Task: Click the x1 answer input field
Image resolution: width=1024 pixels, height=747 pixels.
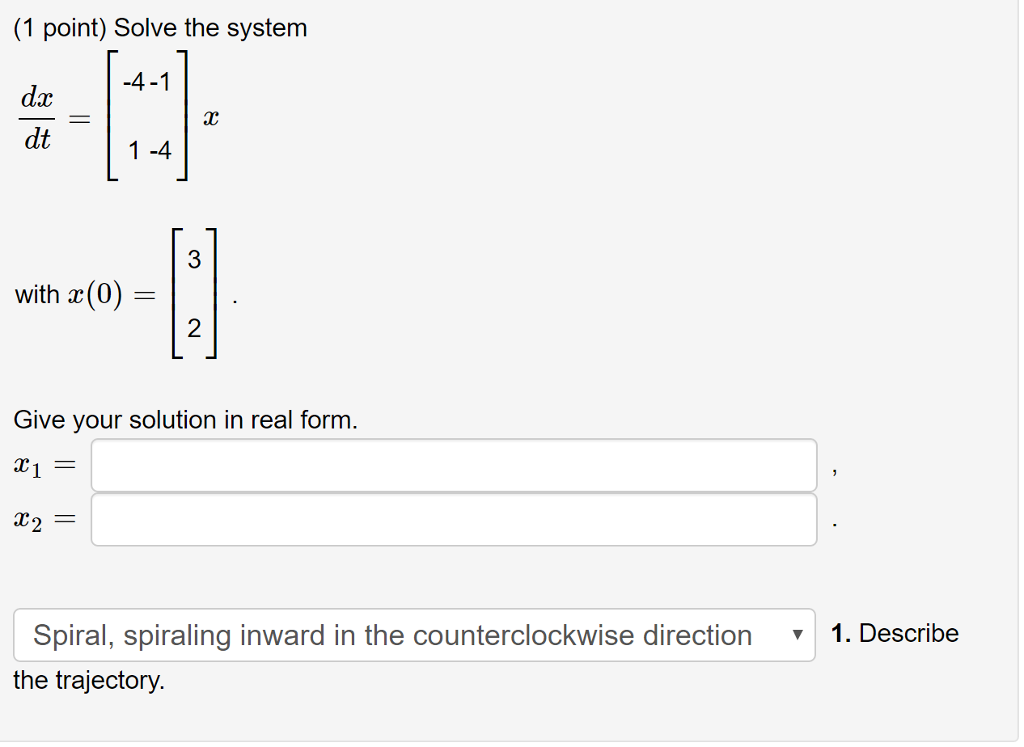Action: pos(452,464)
